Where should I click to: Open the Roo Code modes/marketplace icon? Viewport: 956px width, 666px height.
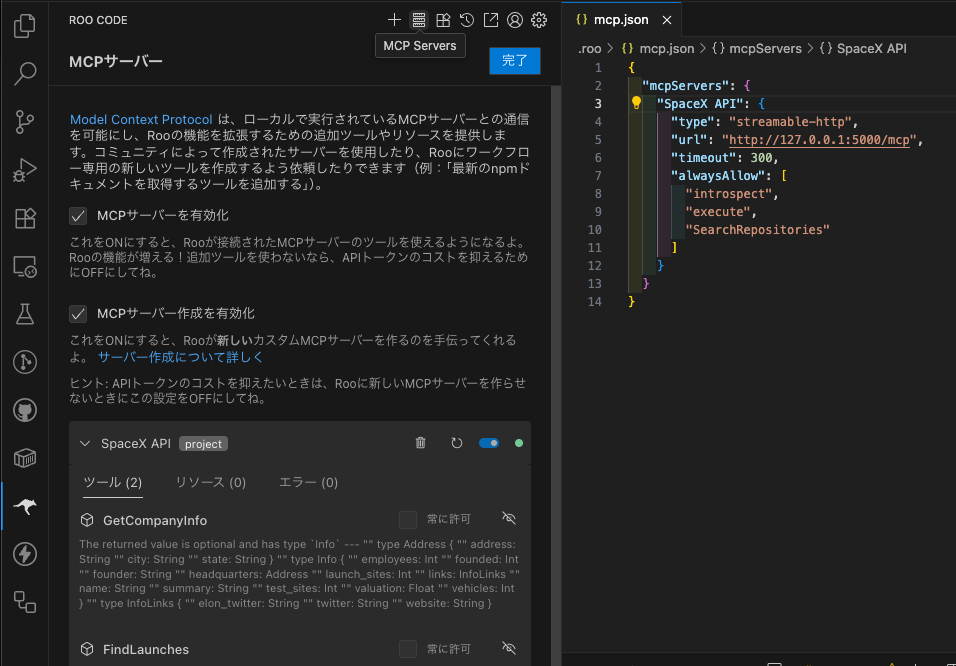click(443, 20)
